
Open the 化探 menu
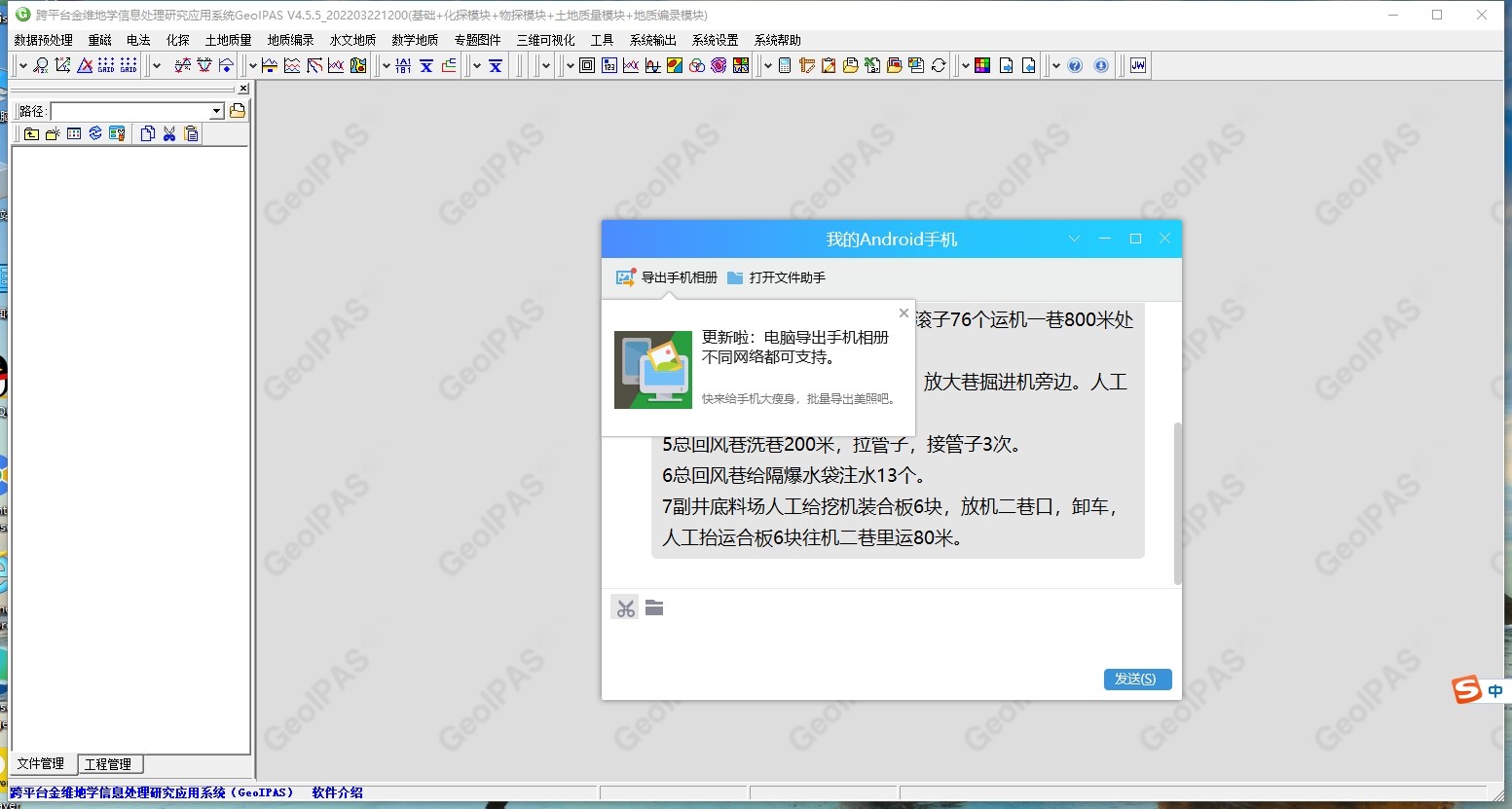[178, 40]
